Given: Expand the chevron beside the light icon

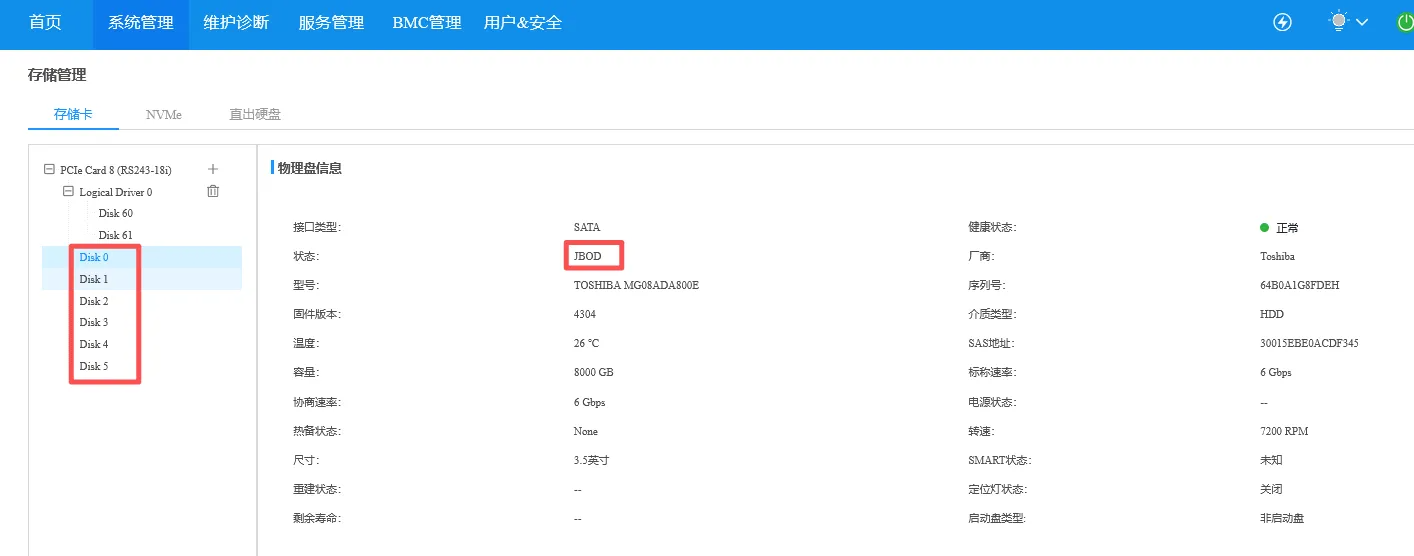Looking at the screenshot, I should click(1362, 22).
